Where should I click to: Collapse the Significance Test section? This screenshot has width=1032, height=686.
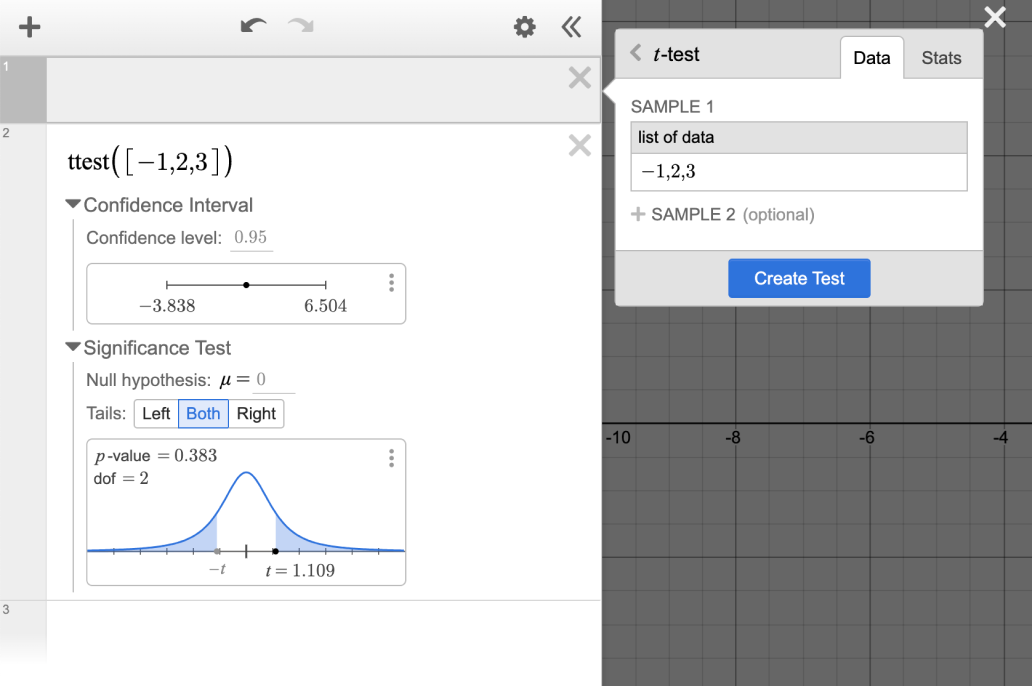coord(73,348)
